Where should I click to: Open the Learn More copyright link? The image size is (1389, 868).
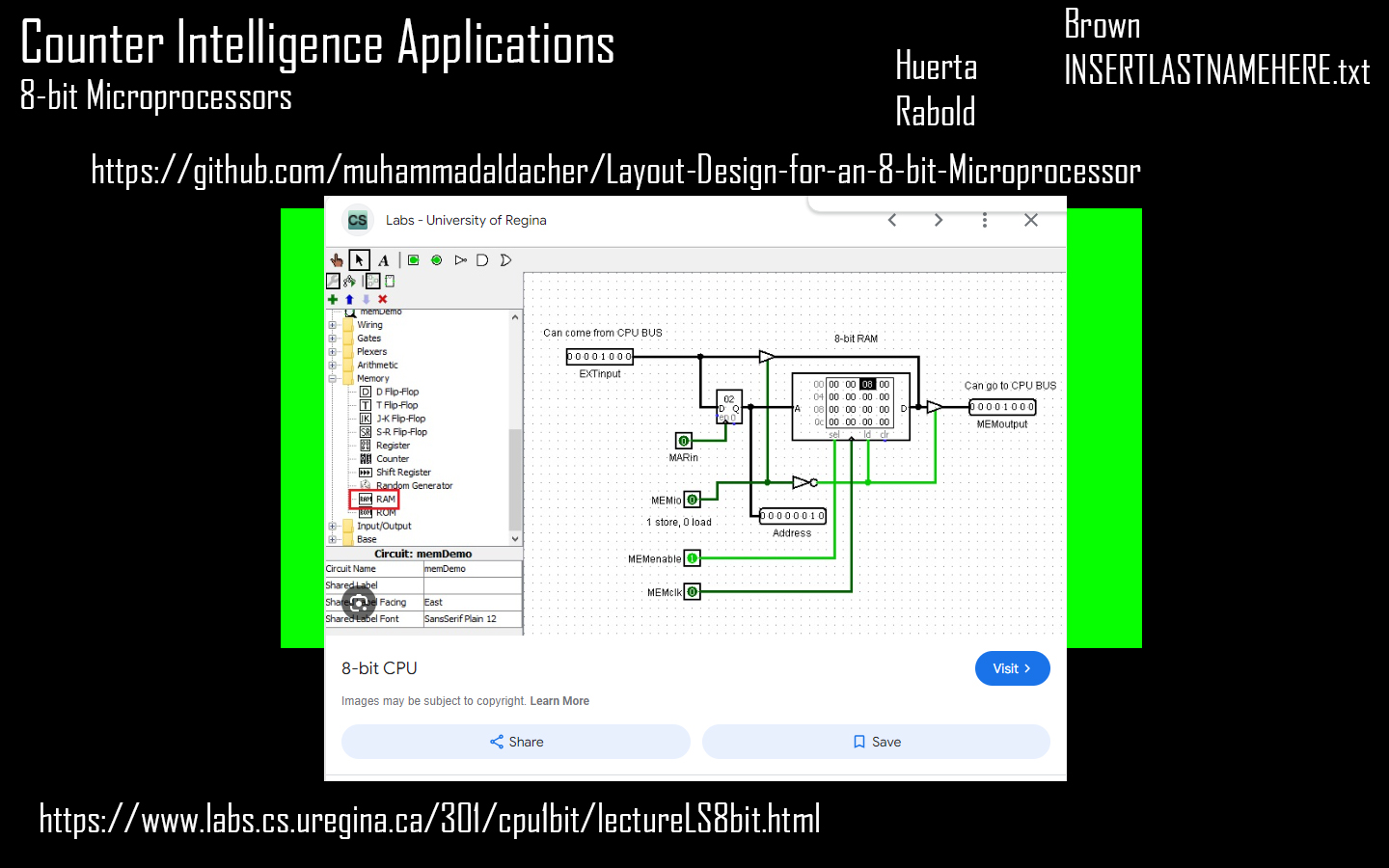click(559, 701)
